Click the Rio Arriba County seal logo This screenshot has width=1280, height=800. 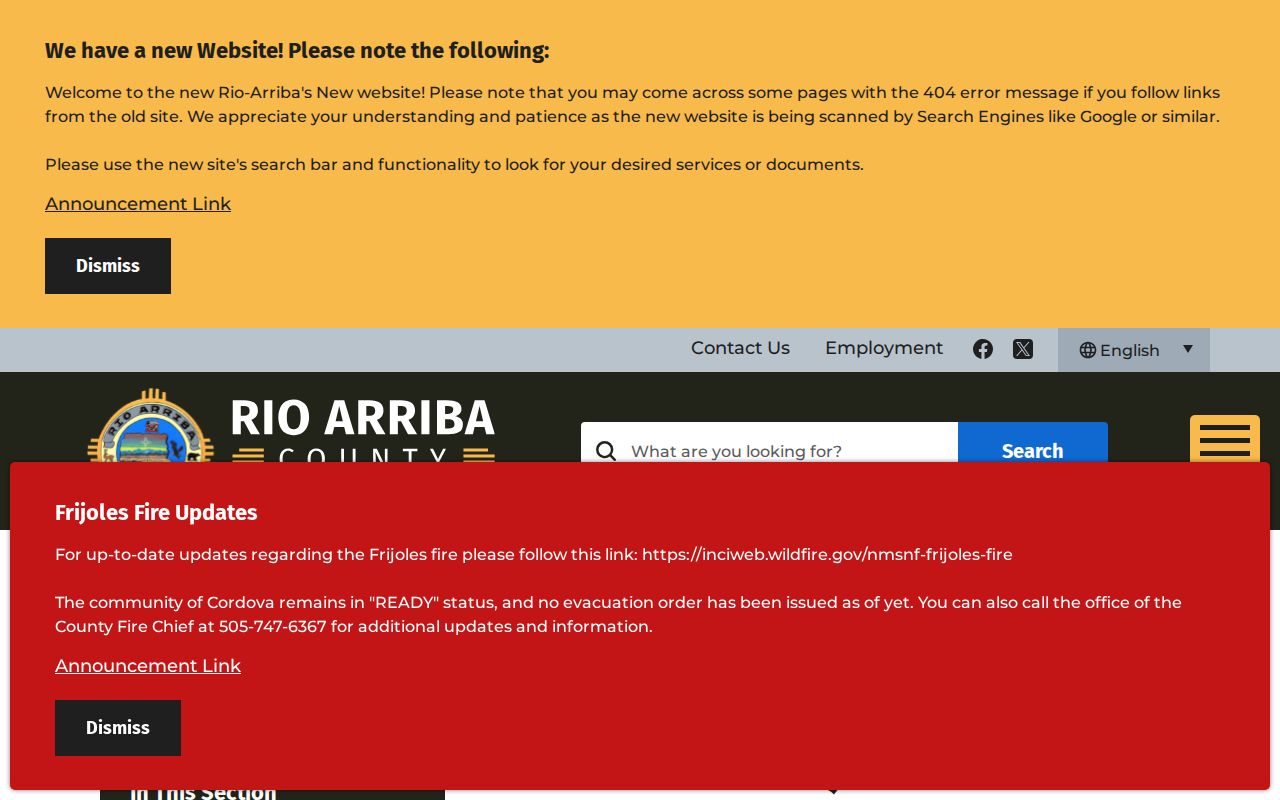point(150,427)
